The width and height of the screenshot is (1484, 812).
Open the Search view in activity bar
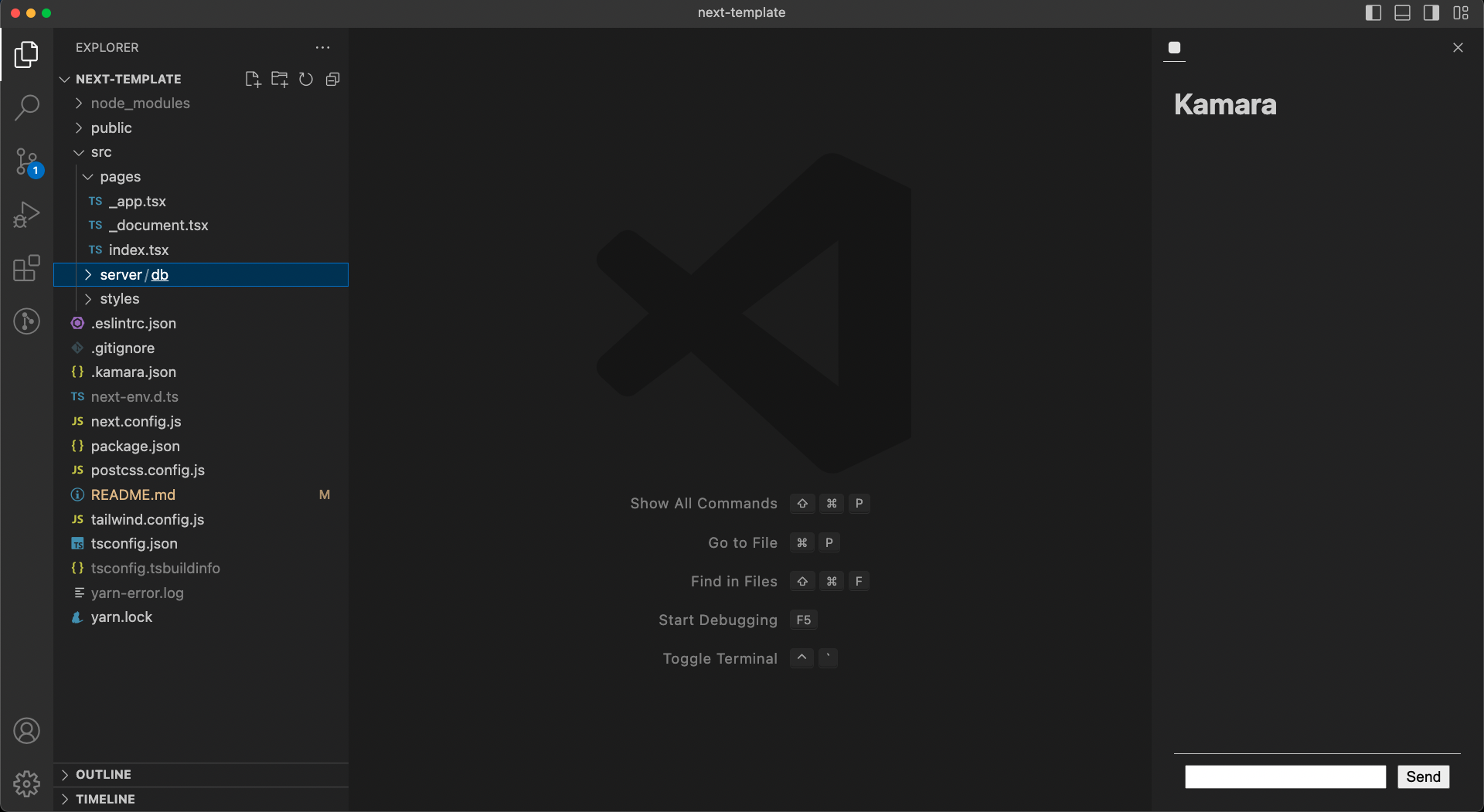coord(26,107)
